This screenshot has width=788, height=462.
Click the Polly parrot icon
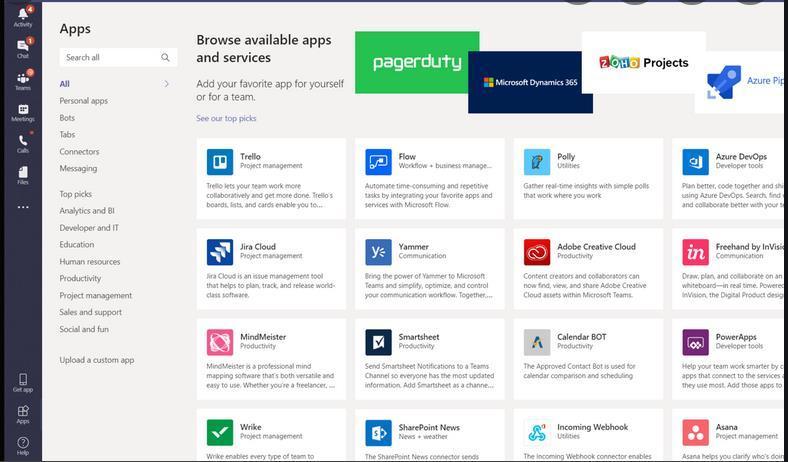click(x=537, y=162)
